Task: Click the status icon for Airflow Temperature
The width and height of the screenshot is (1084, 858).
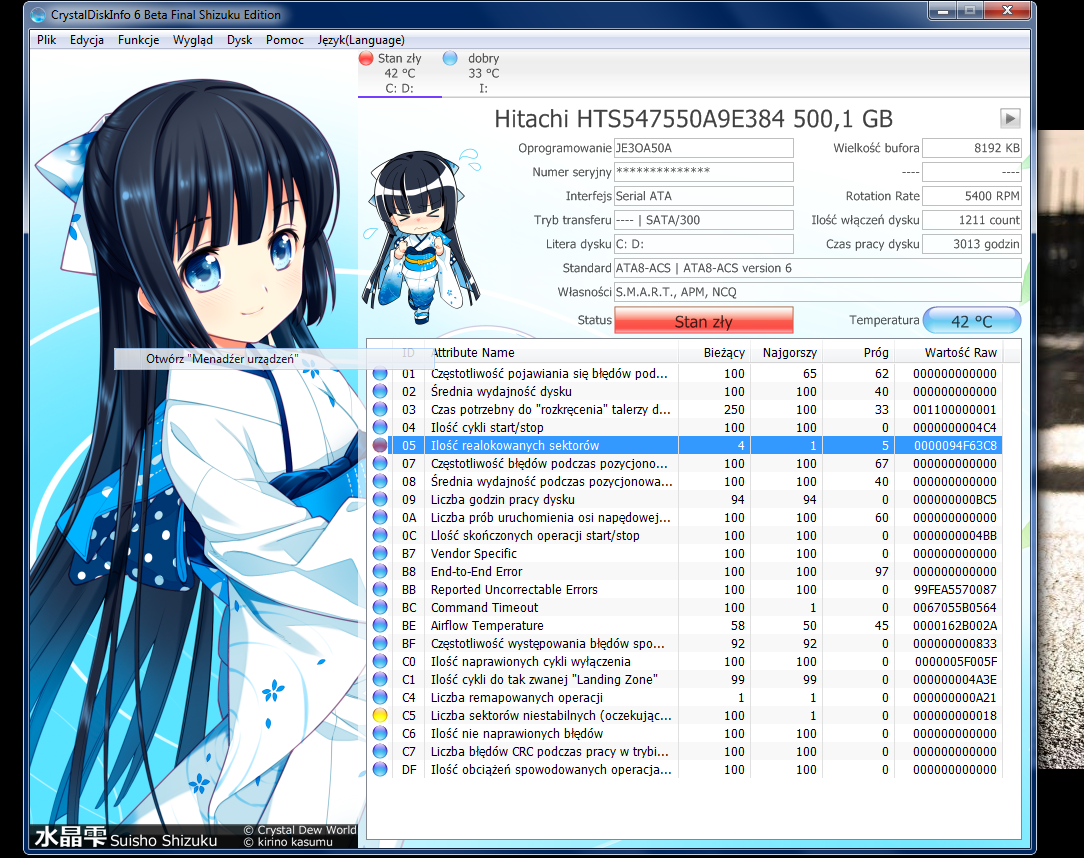Action: pos(380,625)
